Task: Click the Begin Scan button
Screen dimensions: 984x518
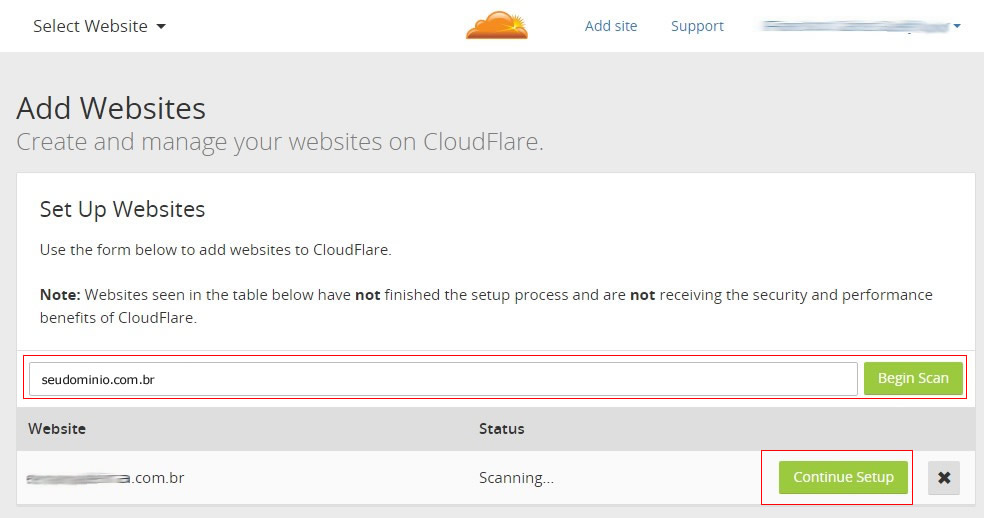Action: click(x=913, y=378)
